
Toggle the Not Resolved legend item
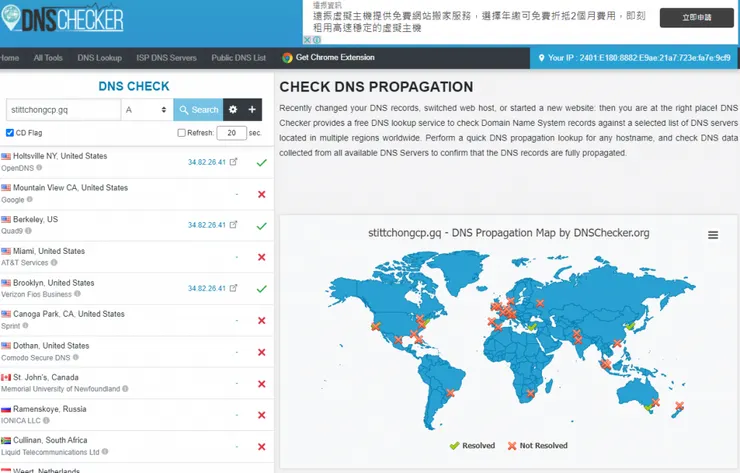[537, 446]
